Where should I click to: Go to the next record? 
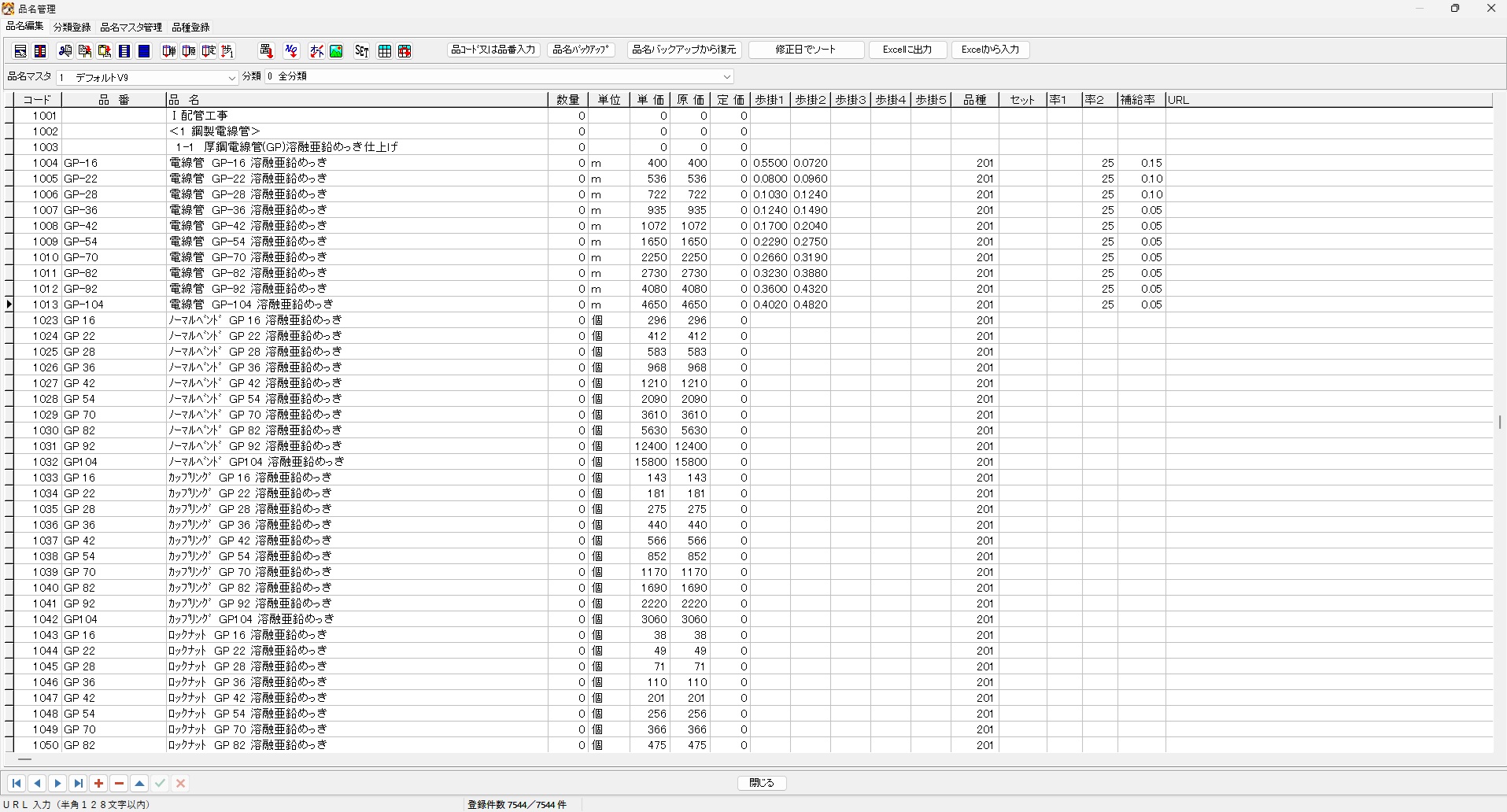tap(57, 783)
